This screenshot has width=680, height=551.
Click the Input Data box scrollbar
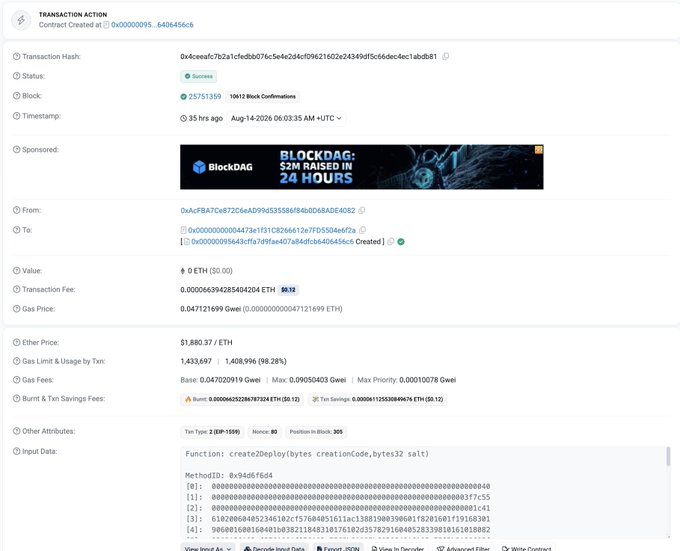(668, 456)
